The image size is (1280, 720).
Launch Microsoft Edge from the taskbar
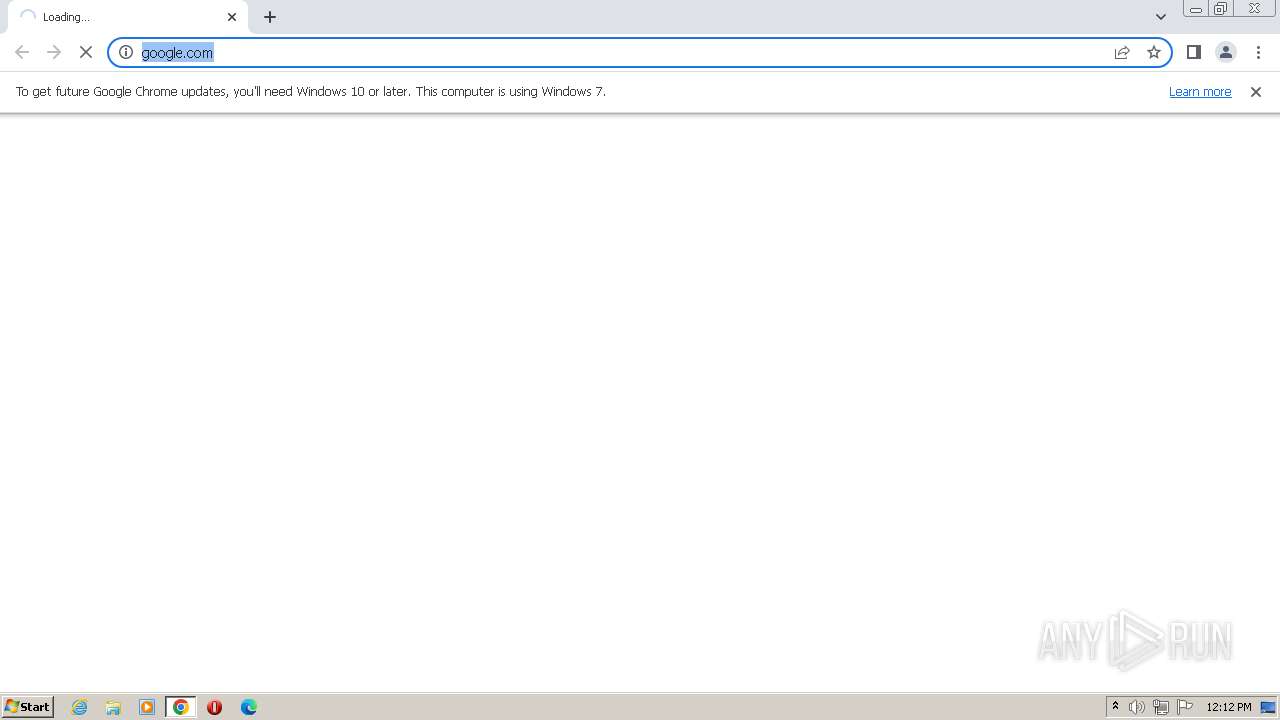[x=249, y=707]
